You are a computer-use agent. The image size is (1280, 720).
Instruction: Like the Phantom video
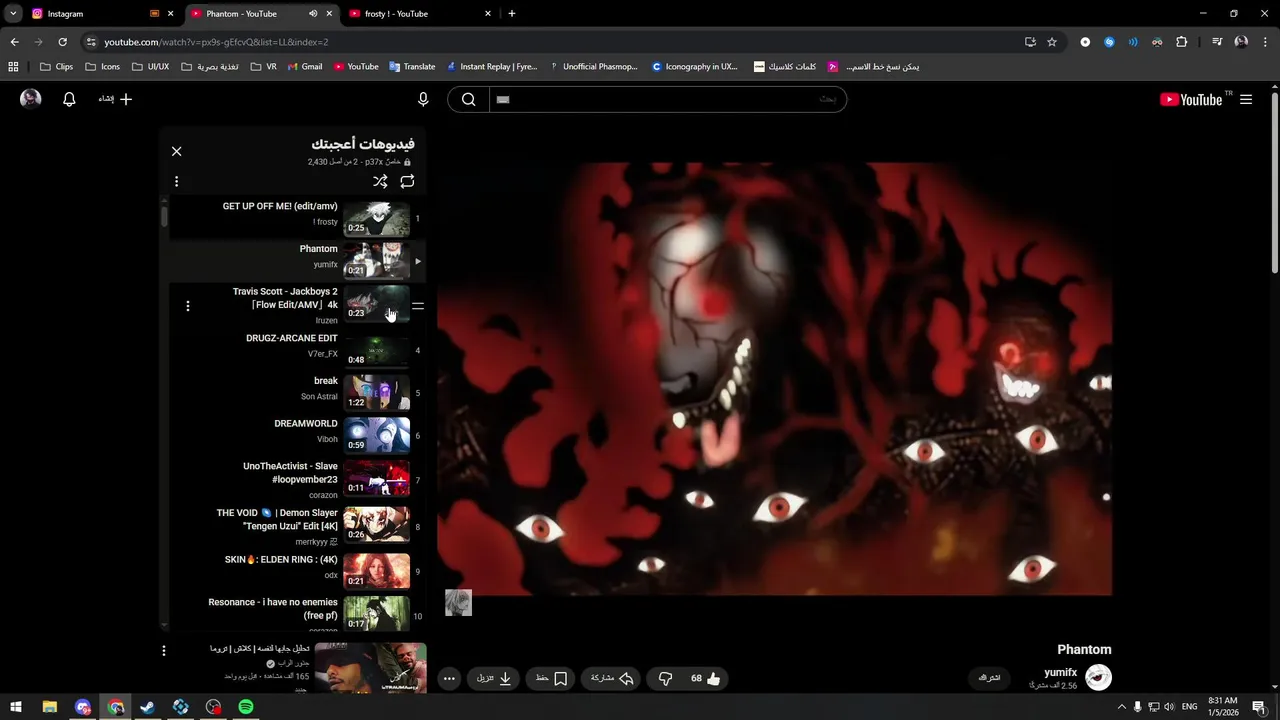pyautogui.click(x=706, y=678)
